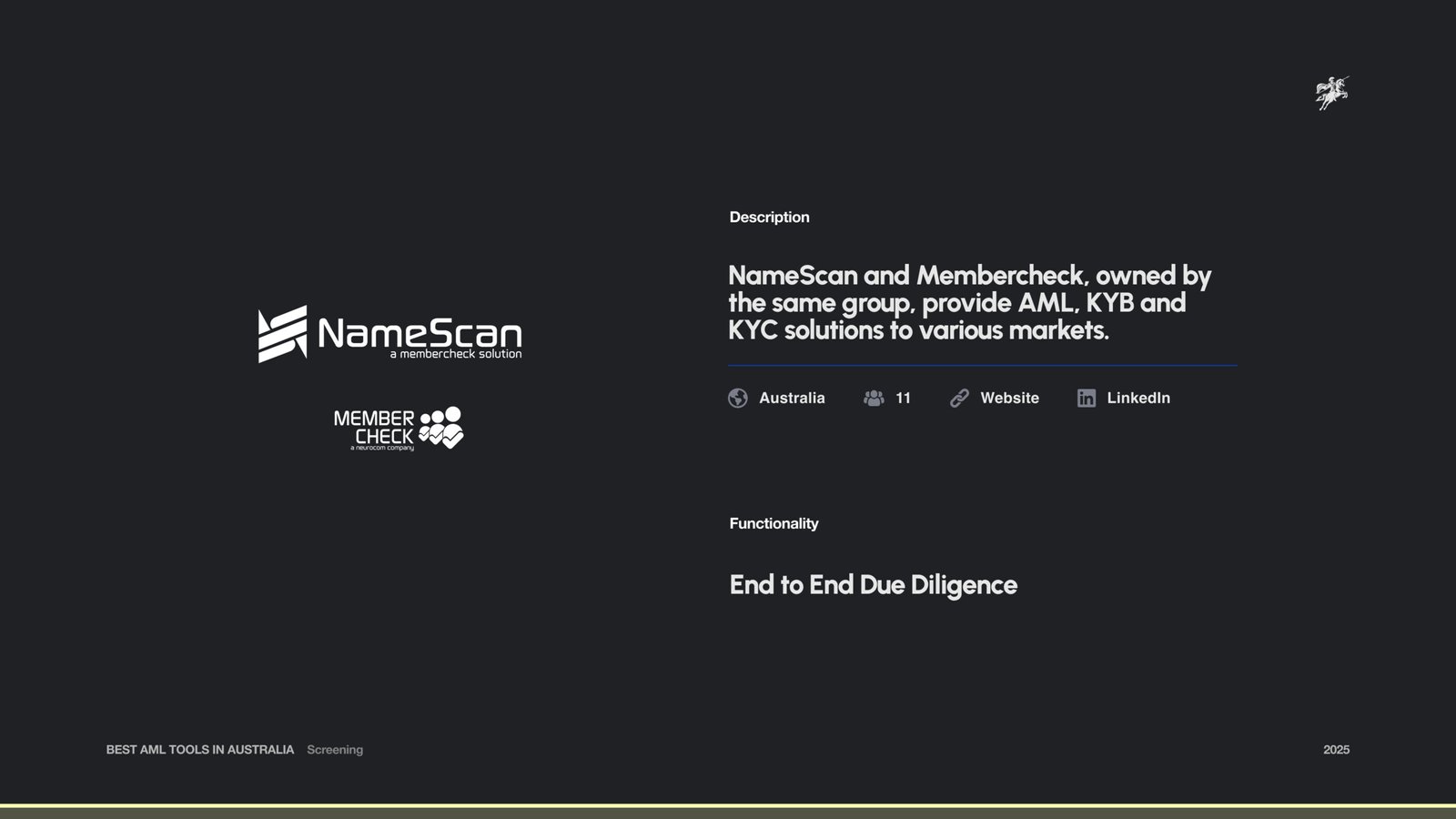The width and height of the screenshot is (1456, 819).
Task: Click the Description heading
Action: [769, 217]
